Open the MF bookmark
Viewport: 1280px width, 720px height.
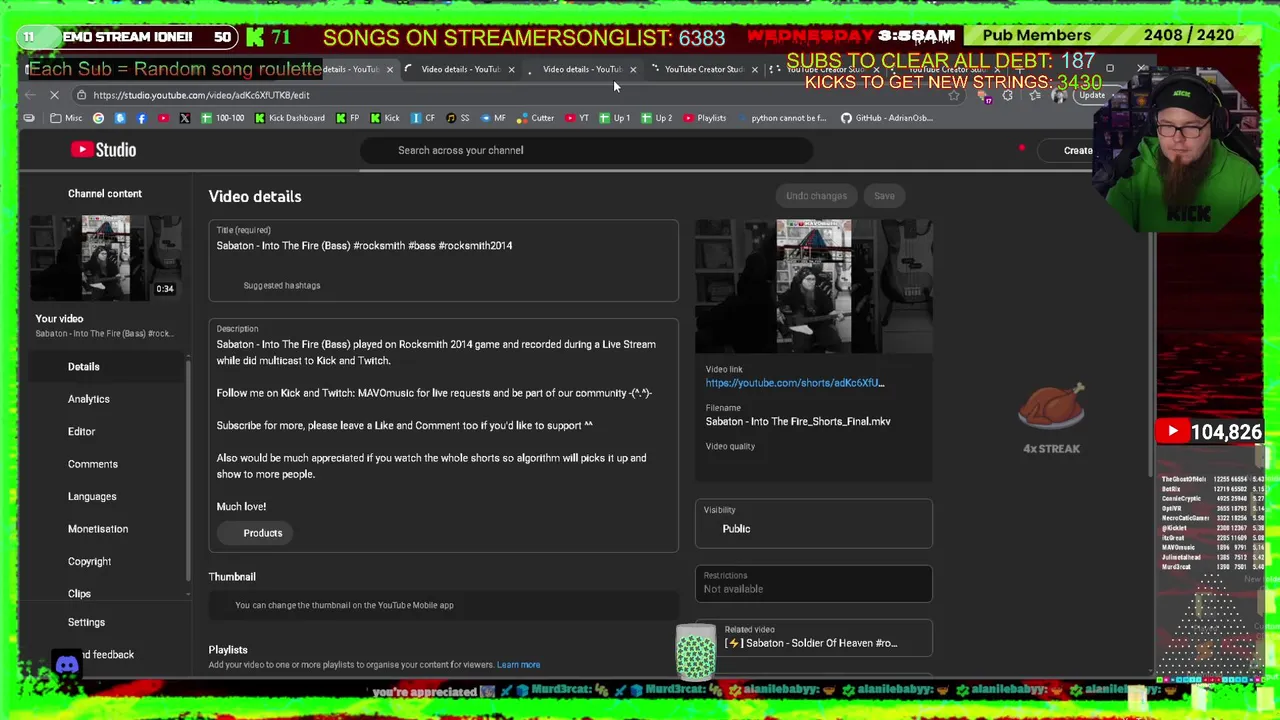pos(493,118)
